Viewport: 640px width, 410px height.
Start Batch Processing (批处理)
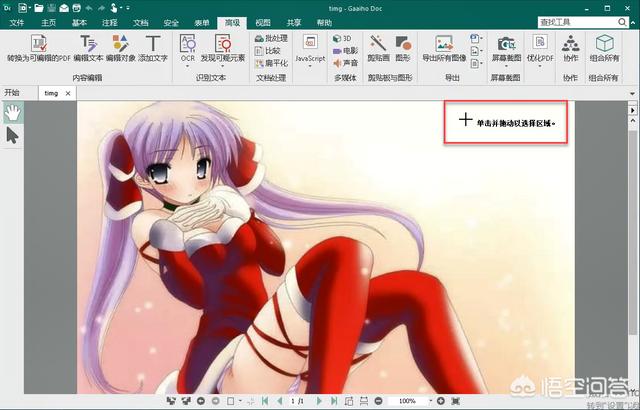pos(271,38)
